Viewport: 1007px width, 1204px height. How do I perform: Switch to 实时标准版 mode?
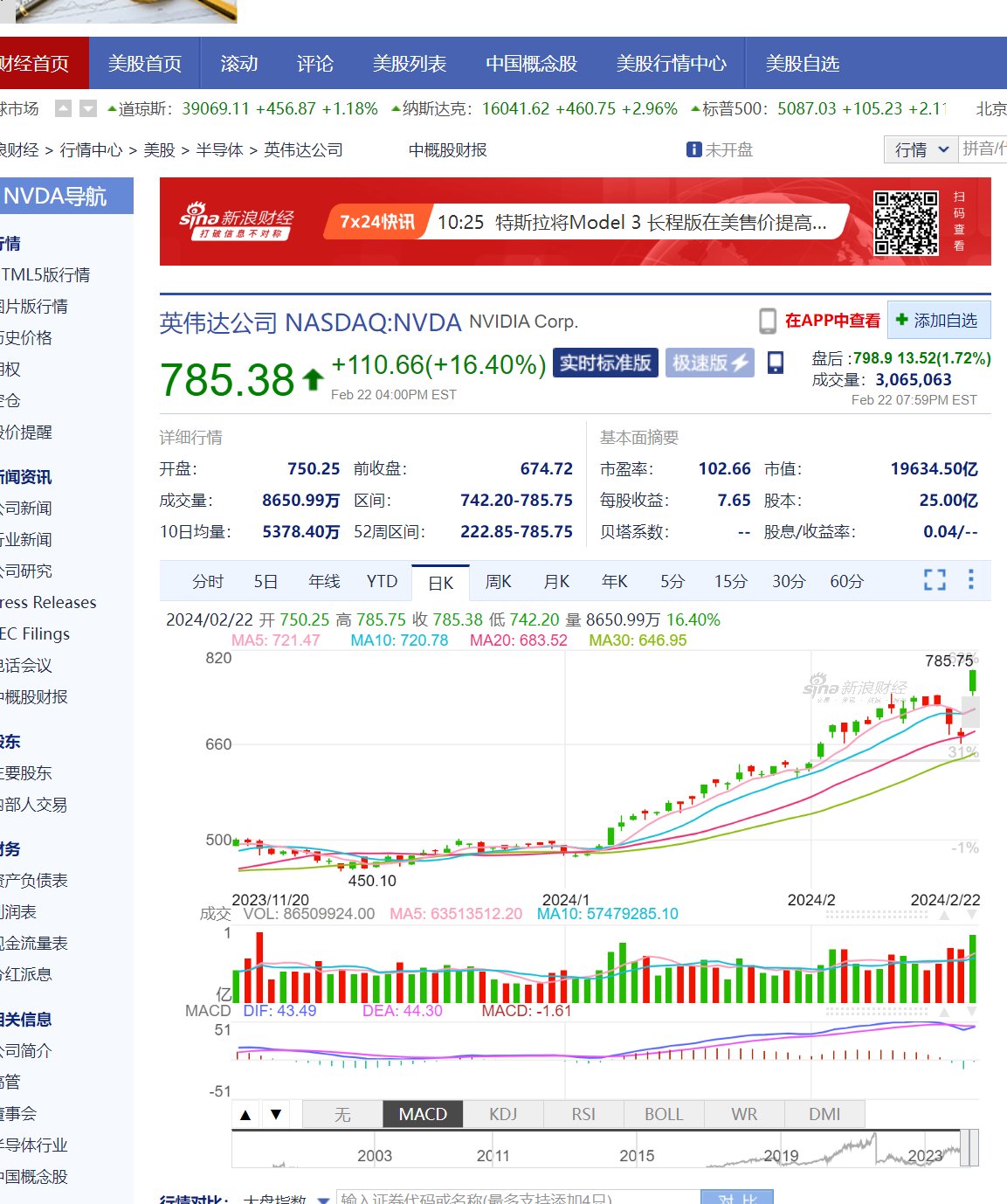[x=605, y=363]
